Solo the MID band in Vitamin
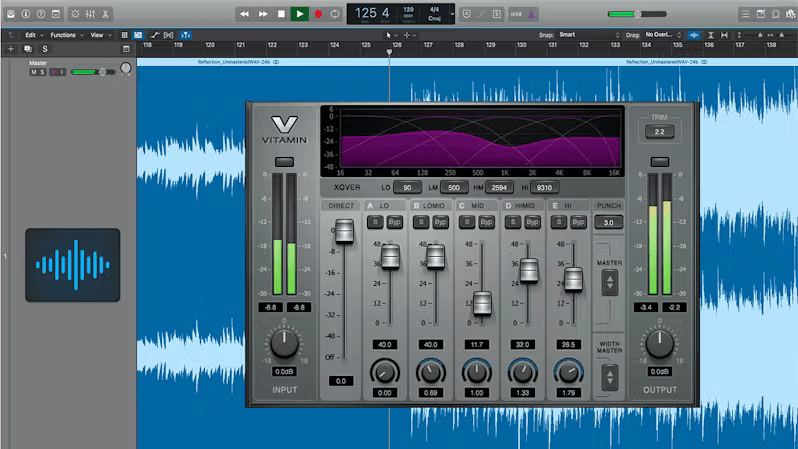 [x=467, y=222]
